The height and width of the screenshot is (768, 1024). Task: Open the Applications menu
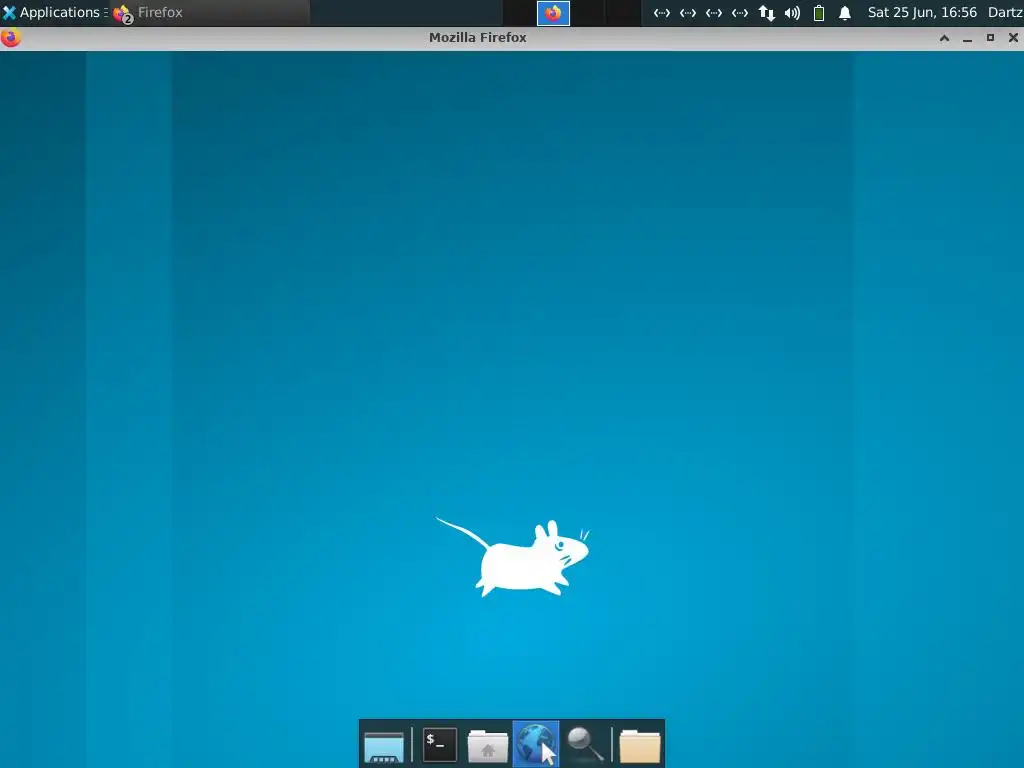point(51,12)
